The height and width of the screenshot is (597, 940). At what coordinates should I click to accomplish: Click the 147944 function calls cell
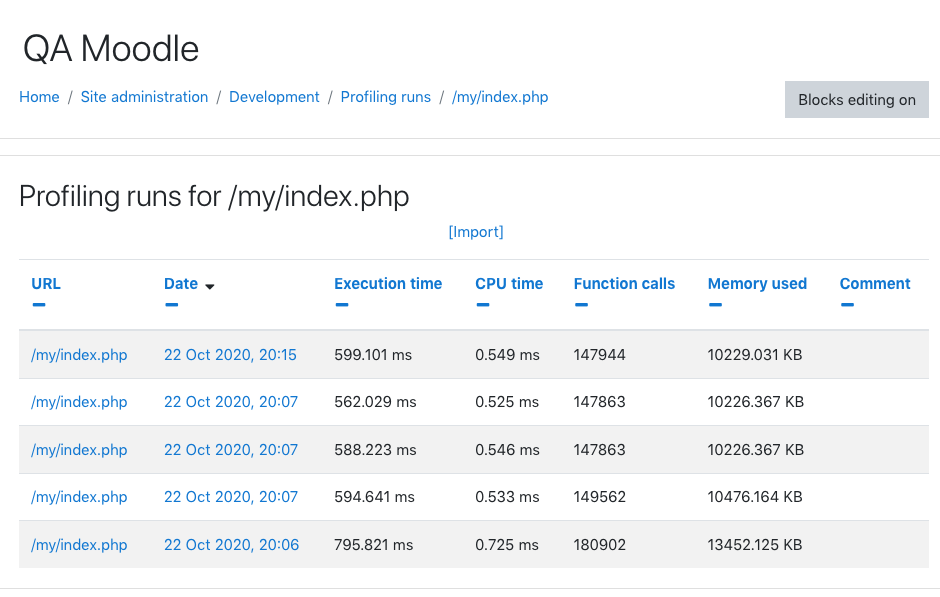coord(599,355)
